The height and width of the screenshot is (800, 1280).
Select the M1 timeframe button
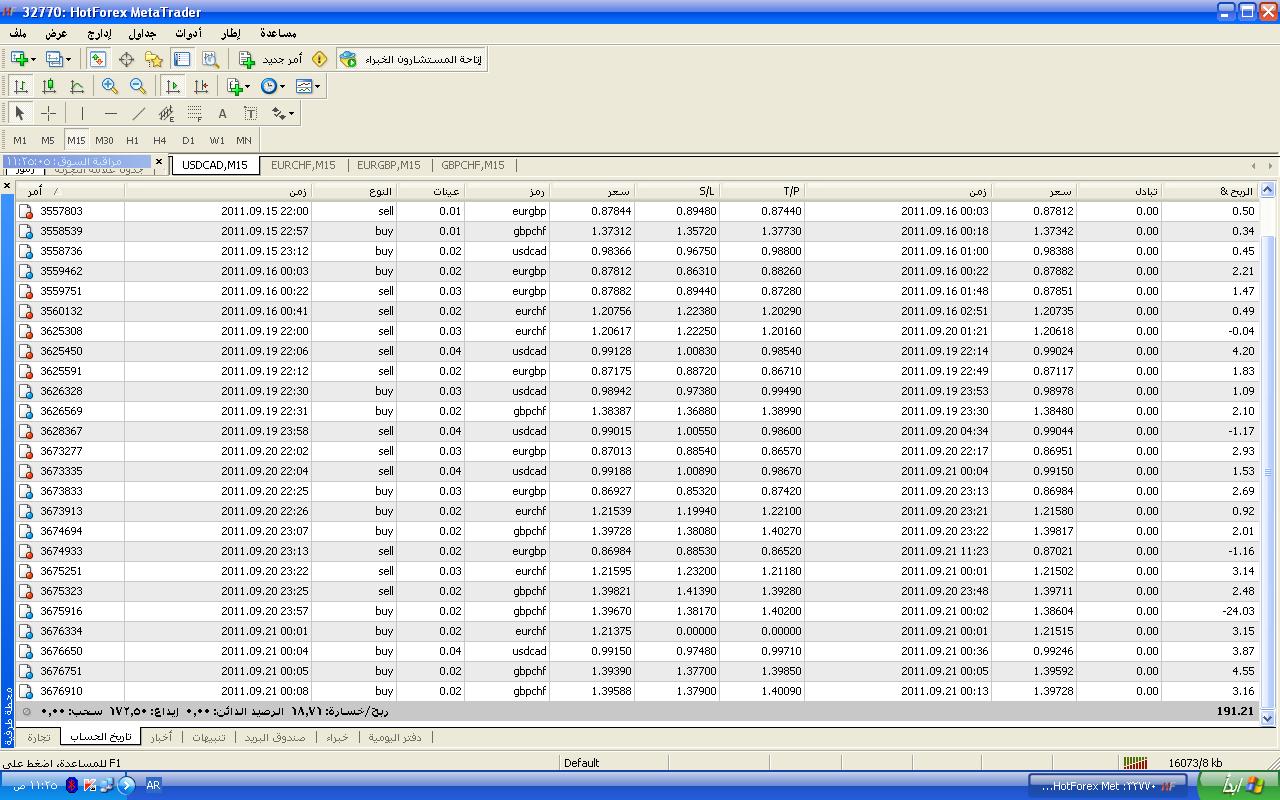tap(20, 140)
